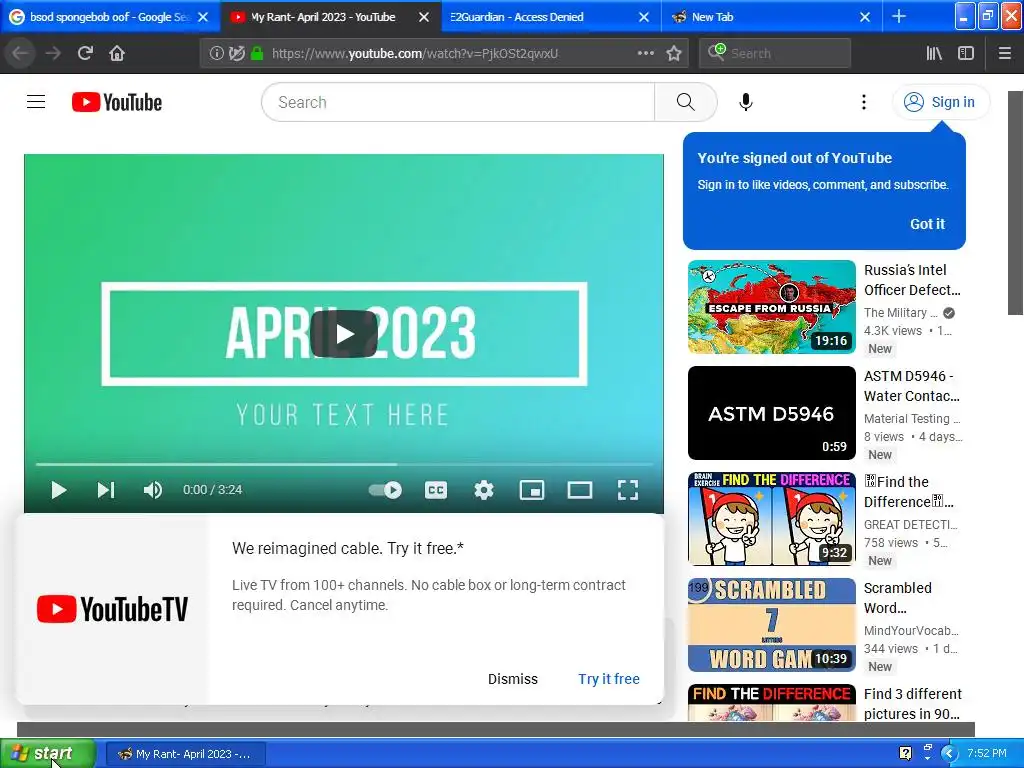Screen dimensions: 1024x768
Task: Open the Windows start menu
Action: 48,754
